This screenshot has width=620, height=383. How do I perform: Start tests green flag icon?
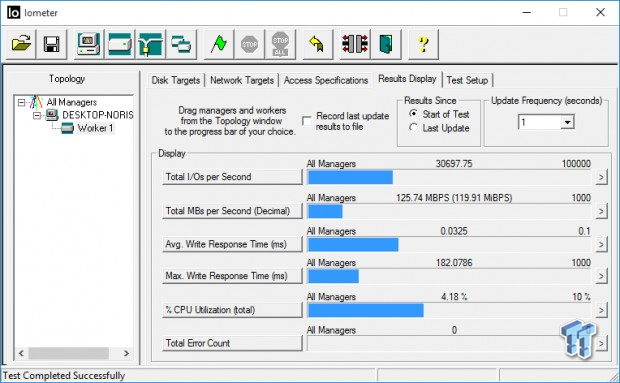tap(218, 44)
